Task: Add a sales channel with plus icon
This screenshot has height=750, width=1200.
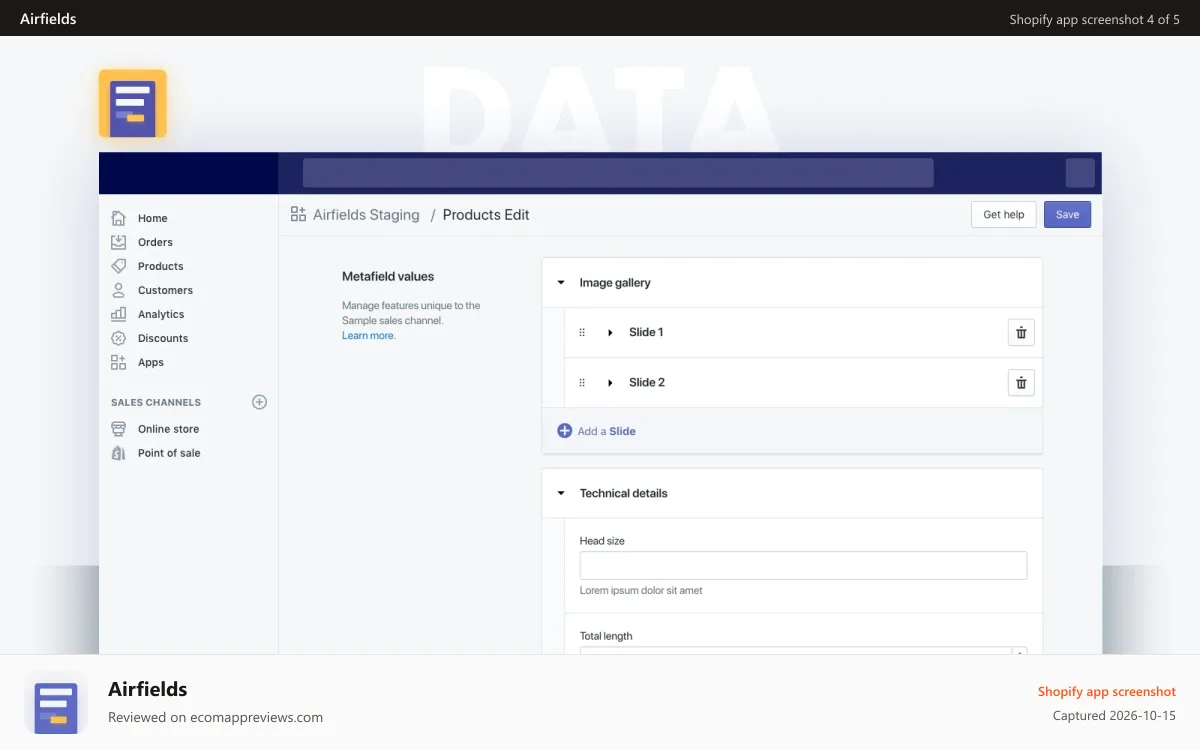Action: [x=259, y=402]
